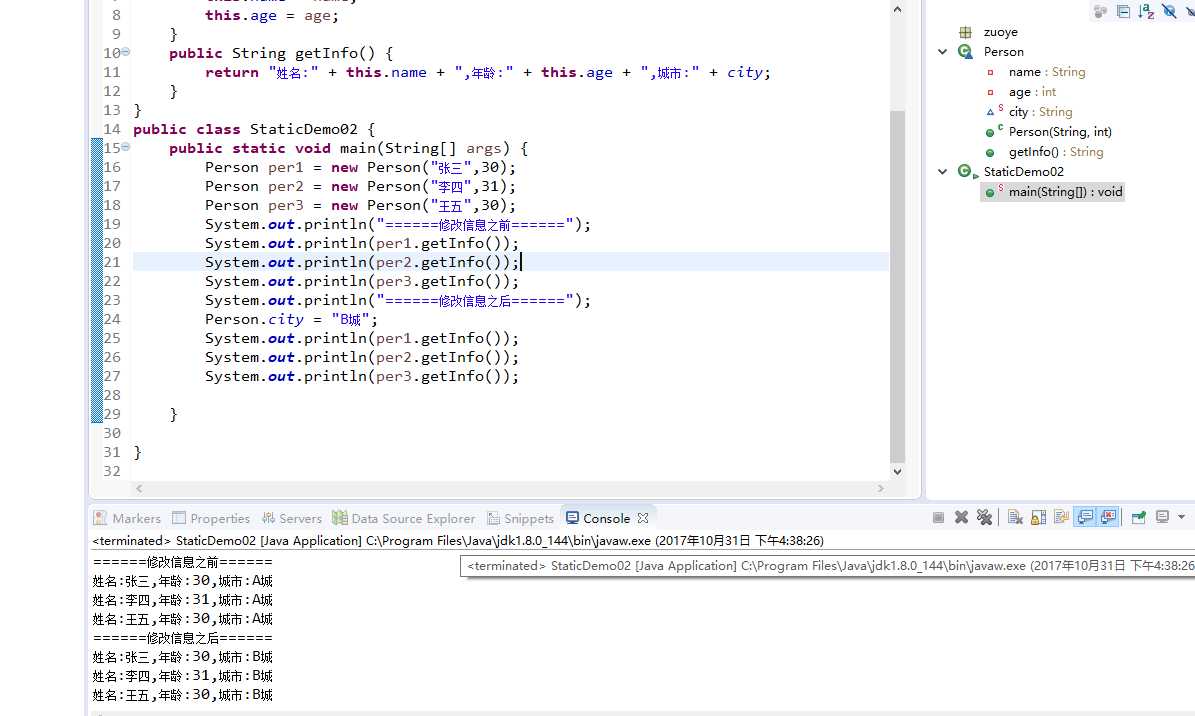
Task: Open the Data Source Explorer tab
Action: 404,519
